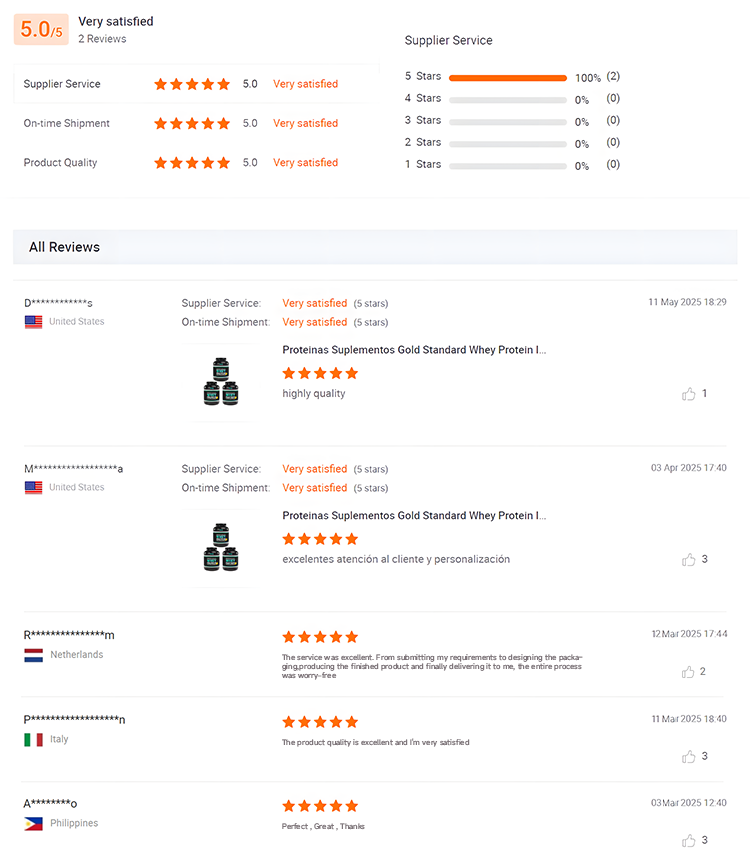Click the Philippines flag icon
This screenshot has width=750, height=866.
click(x=33, y=824)
